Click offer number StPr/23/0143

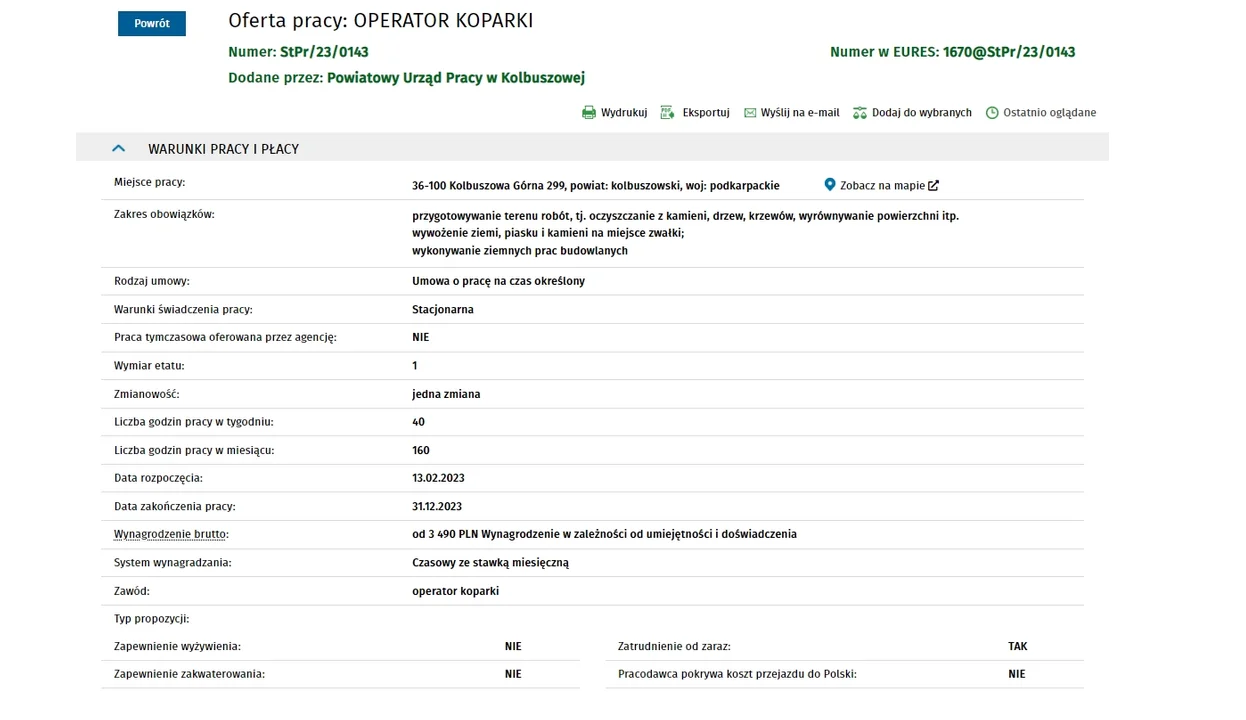point(324,52)
